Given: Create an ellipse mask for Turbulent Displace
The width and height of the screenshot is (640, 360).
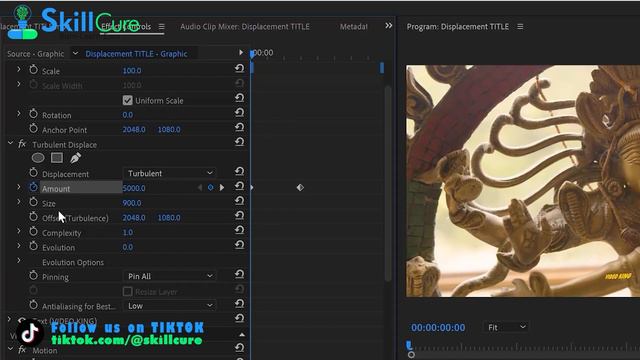Looking at the screenshot, I should pyautogui.click(x=38, y=158).
